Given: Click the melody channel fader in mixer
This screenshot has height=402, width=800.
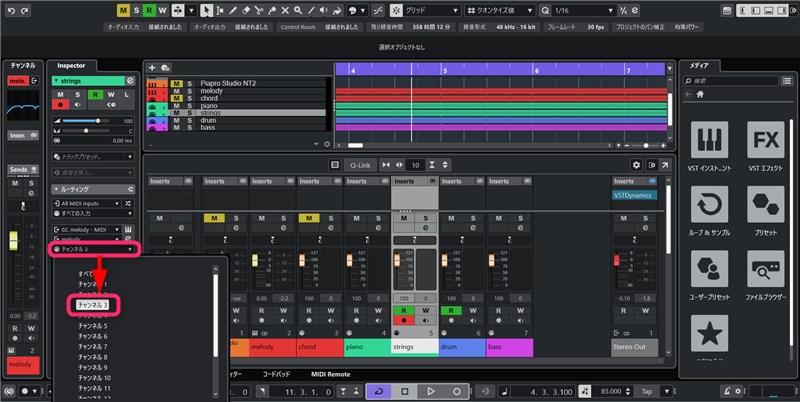Looking at the screenshot, I should pyautogui.click(x=255, y=261).
